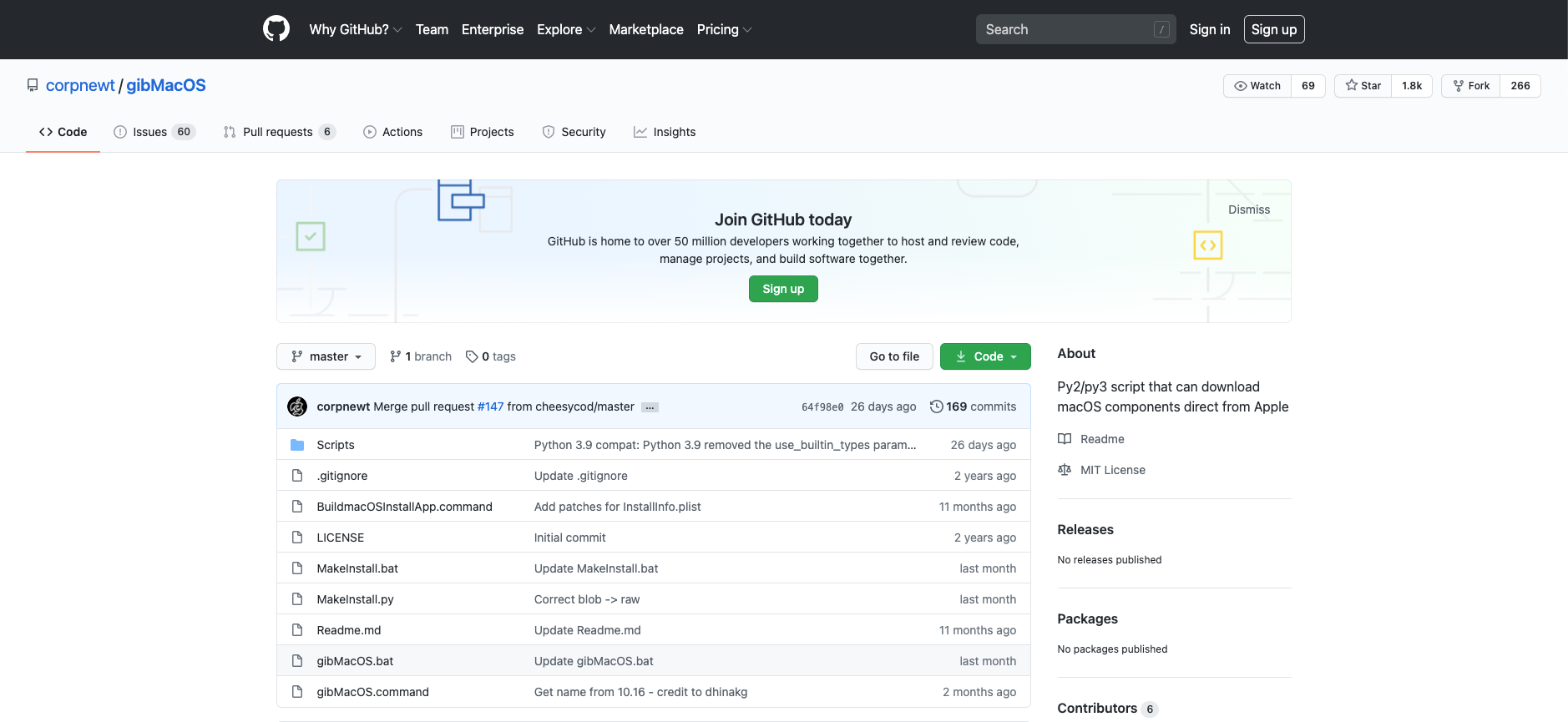The image size is (1568, 722).
Task: Click the commit history clock icon
Action: (x=937, y=406)
